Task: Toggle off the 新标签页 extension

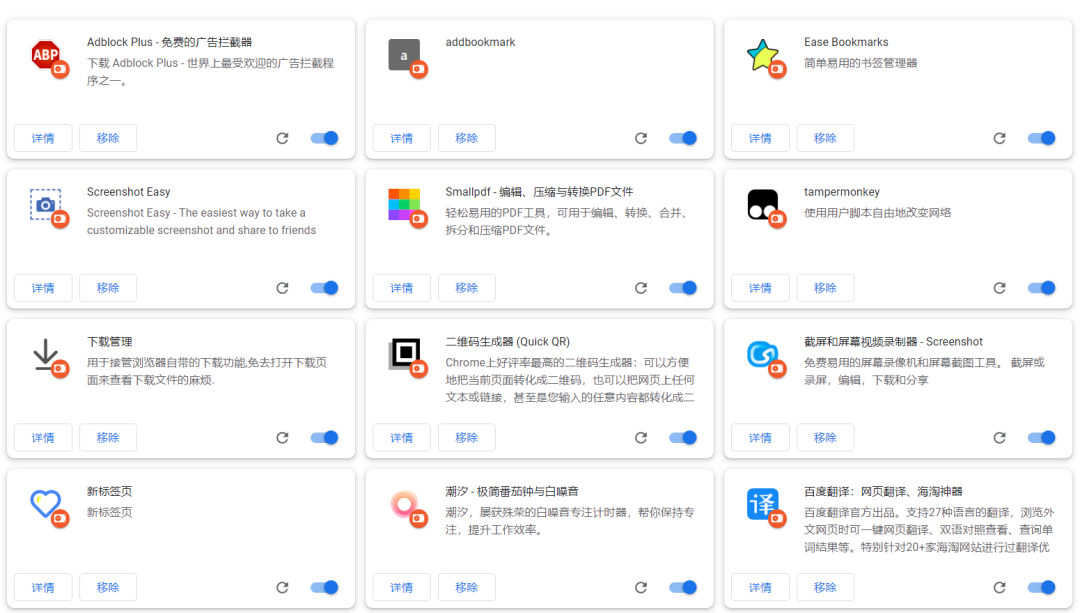Action: (324, 588)
